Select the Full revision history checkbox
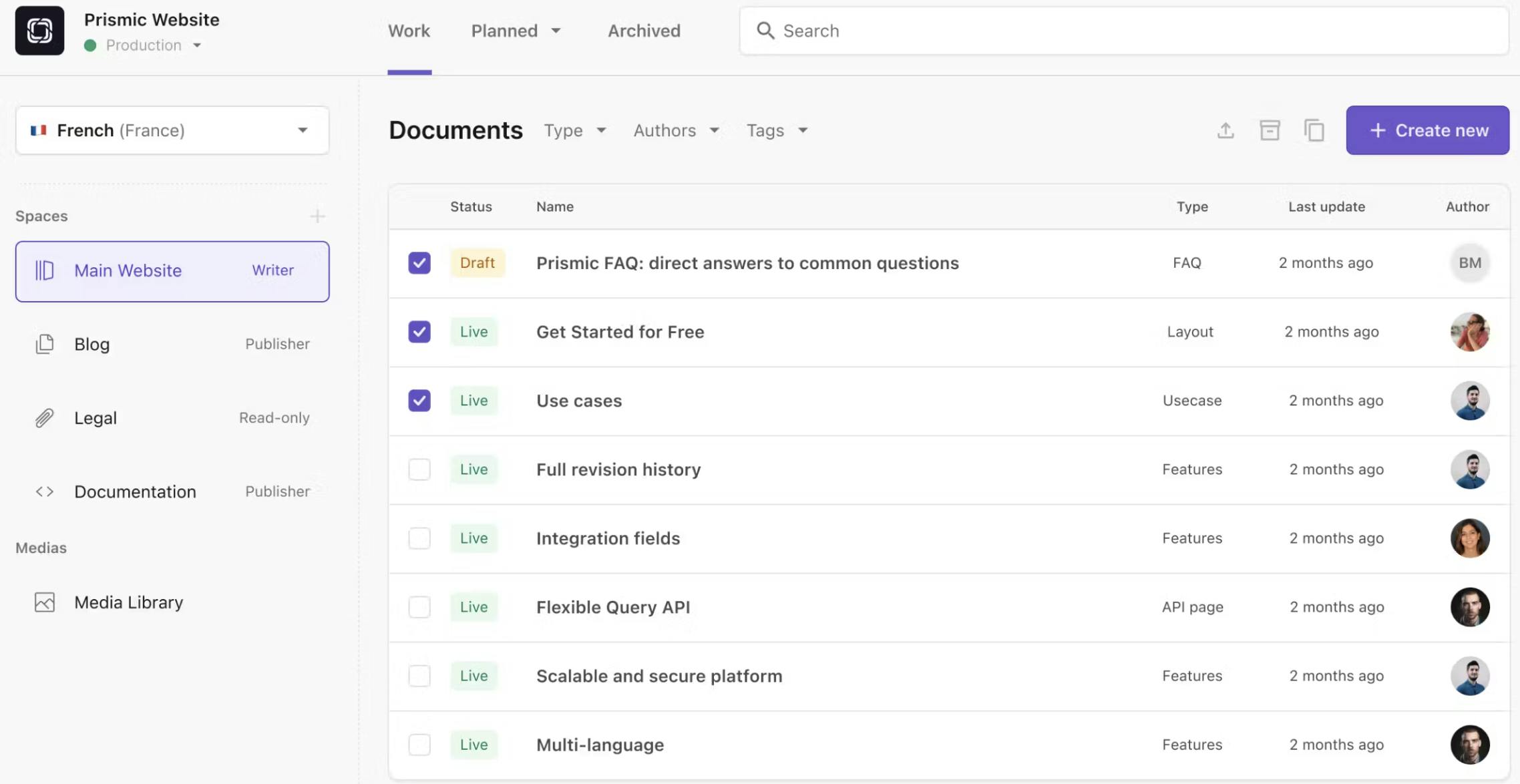 point(419,469)
